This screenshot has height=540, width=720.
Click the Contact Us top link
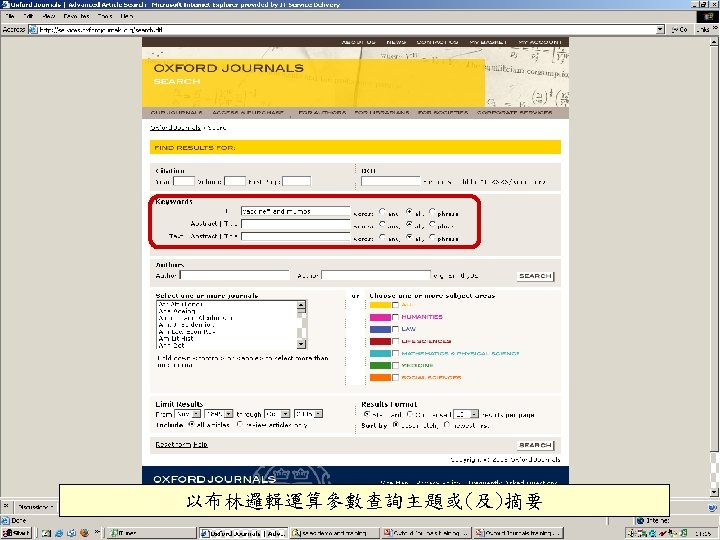(x=437, y=42)
